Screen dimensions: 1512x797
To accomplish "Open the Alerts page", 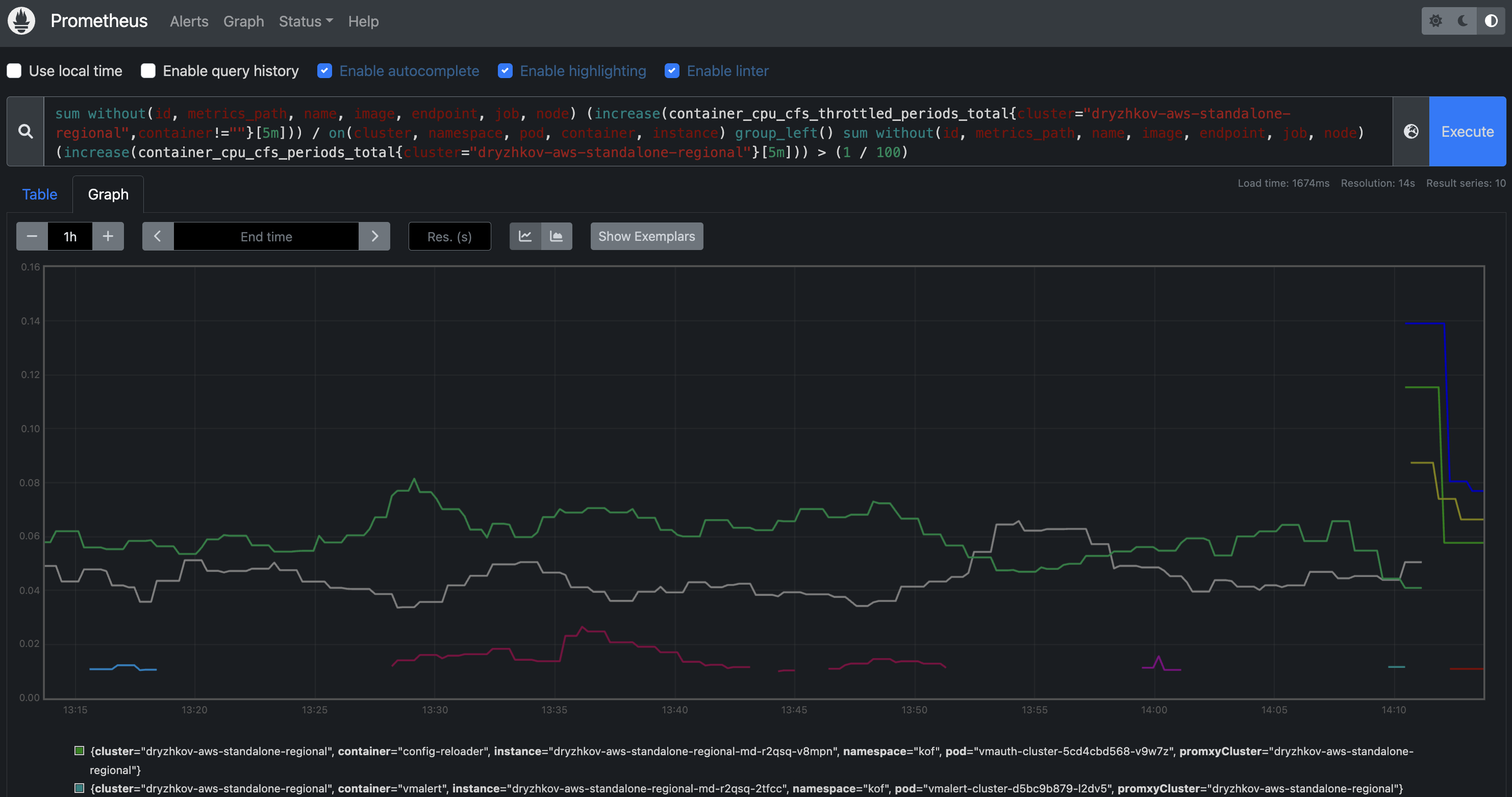I will point(189,22).
